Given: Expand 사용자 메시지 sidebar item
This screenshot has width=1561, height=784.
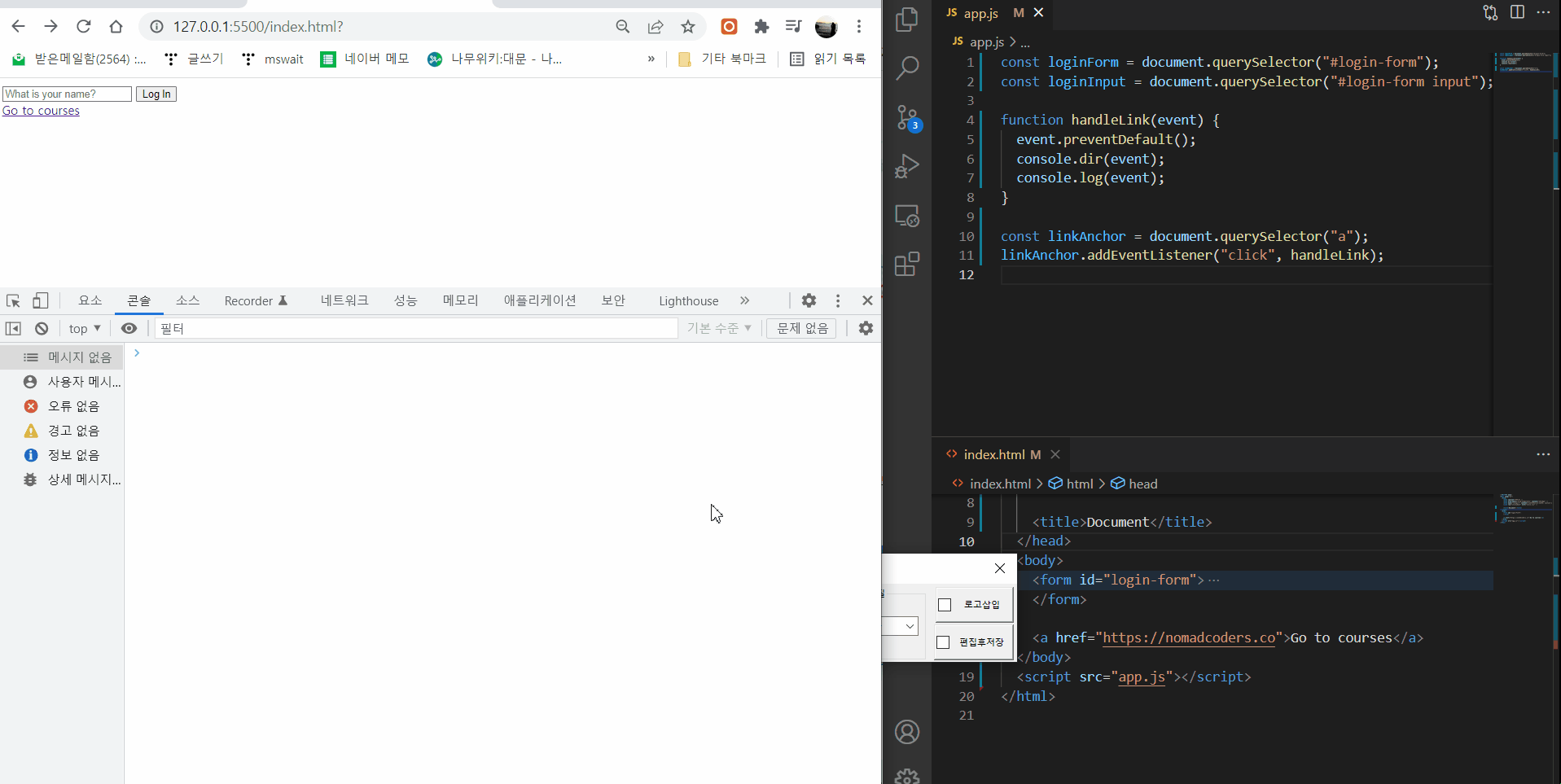Looking at the screenshot, I should pos(72,382).
